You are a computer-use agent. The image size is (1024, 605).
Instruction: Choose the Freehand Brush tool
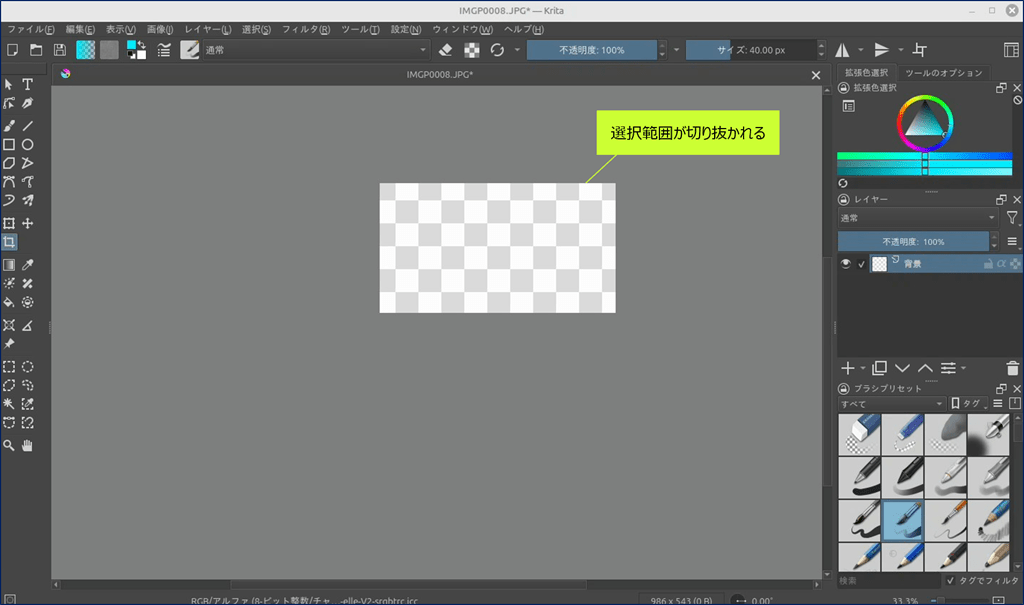9,126
